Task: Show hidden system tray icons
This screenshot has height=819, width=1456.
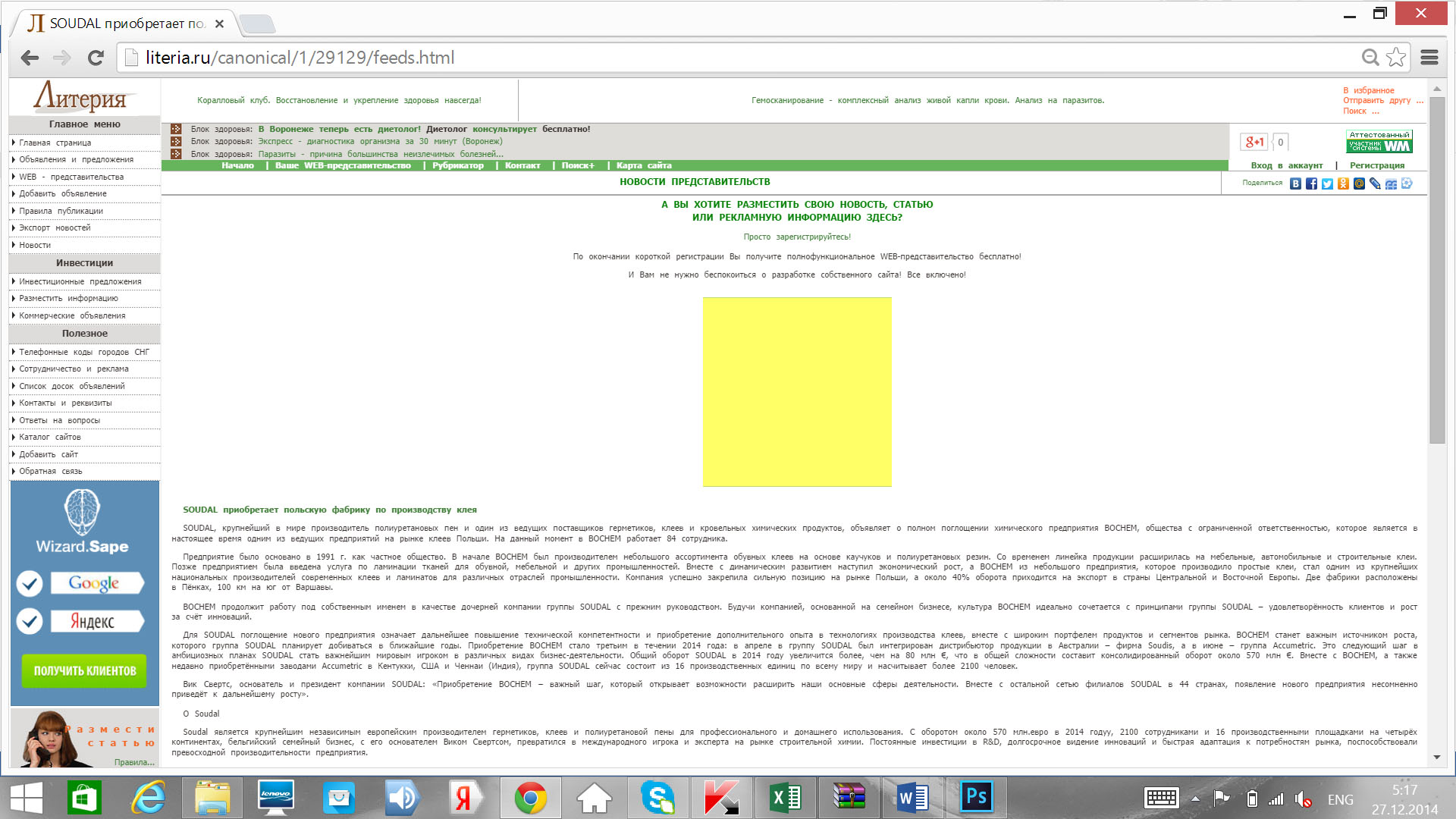Action: coord(1195,799)
